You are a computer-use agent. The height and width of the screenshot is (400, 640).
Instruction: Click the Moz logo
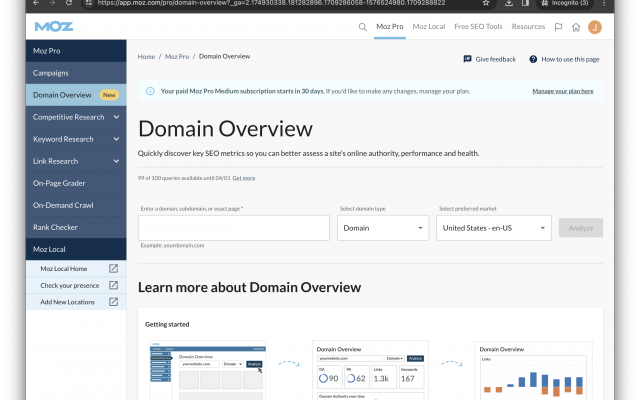pos(54,27)
